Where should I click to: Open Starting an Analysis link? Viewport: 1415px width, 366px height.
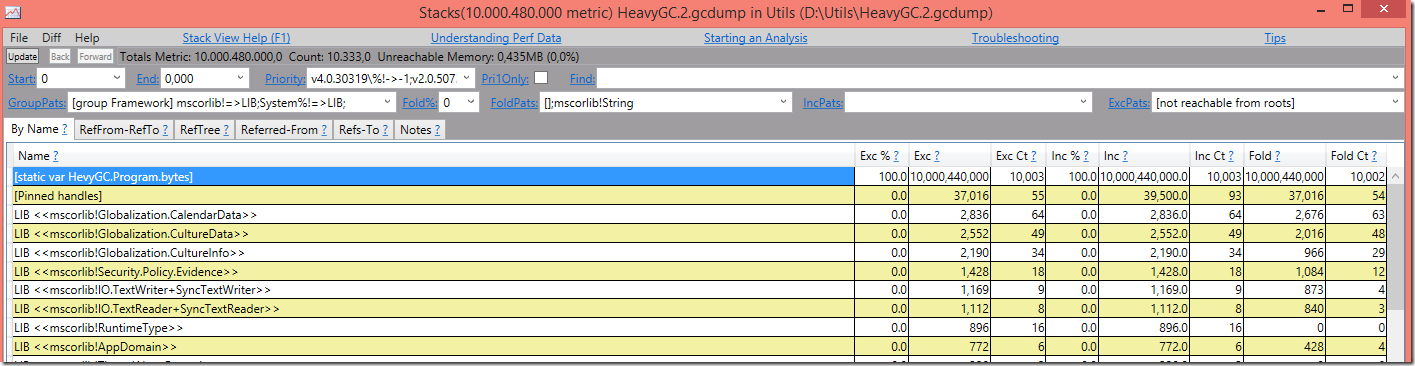(x=755, y=38)
